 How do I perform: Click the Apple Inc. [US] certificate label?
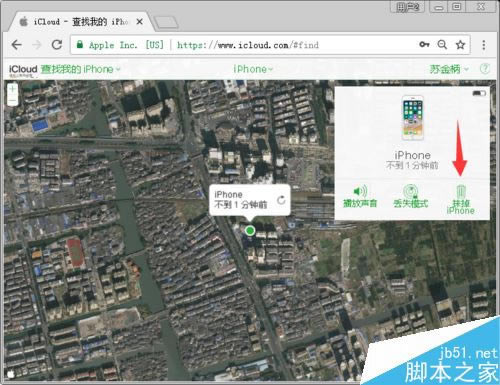[126, 45]
